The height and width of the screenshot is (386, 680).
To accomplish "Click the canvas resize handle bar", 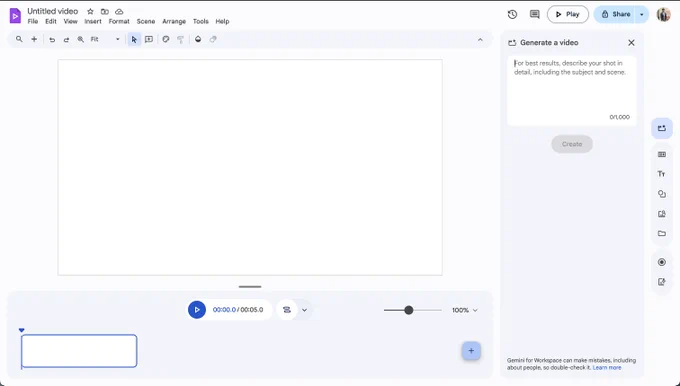I will tap(250, 287).
